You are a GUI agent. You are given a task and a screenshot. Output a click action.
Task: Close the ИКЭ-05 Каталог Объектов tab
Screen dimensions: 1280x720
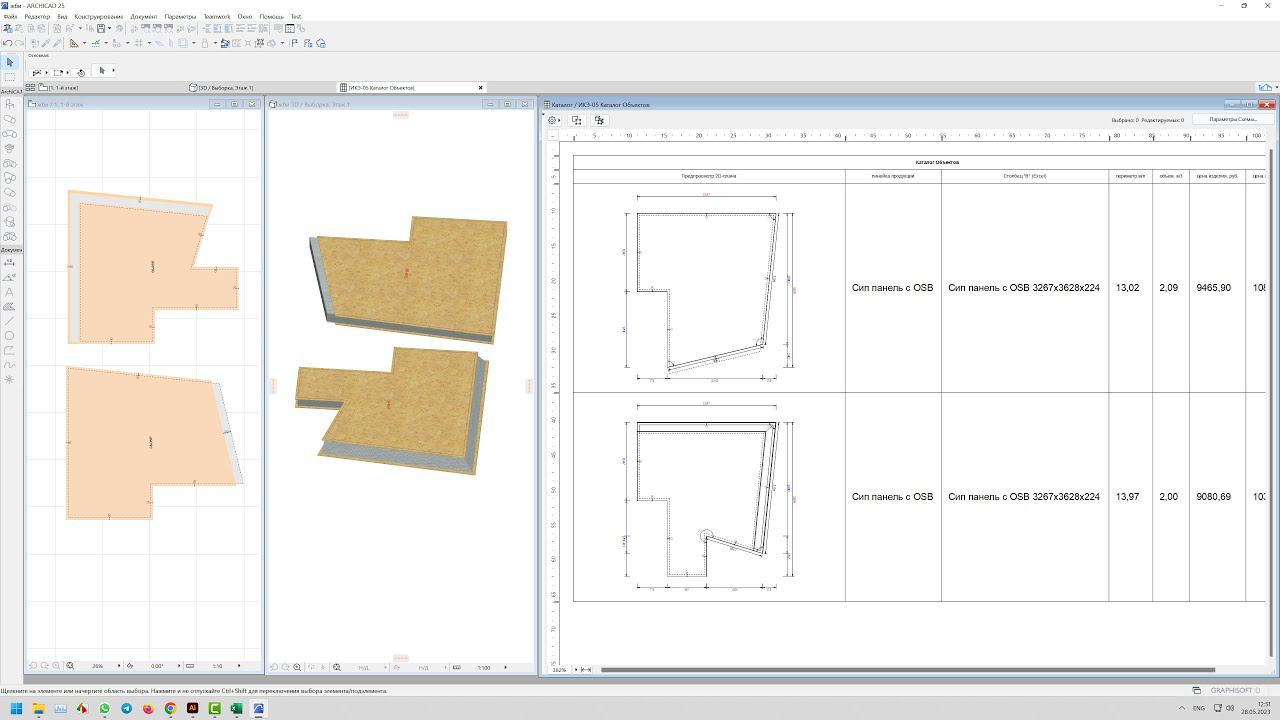tap(480, 88)
